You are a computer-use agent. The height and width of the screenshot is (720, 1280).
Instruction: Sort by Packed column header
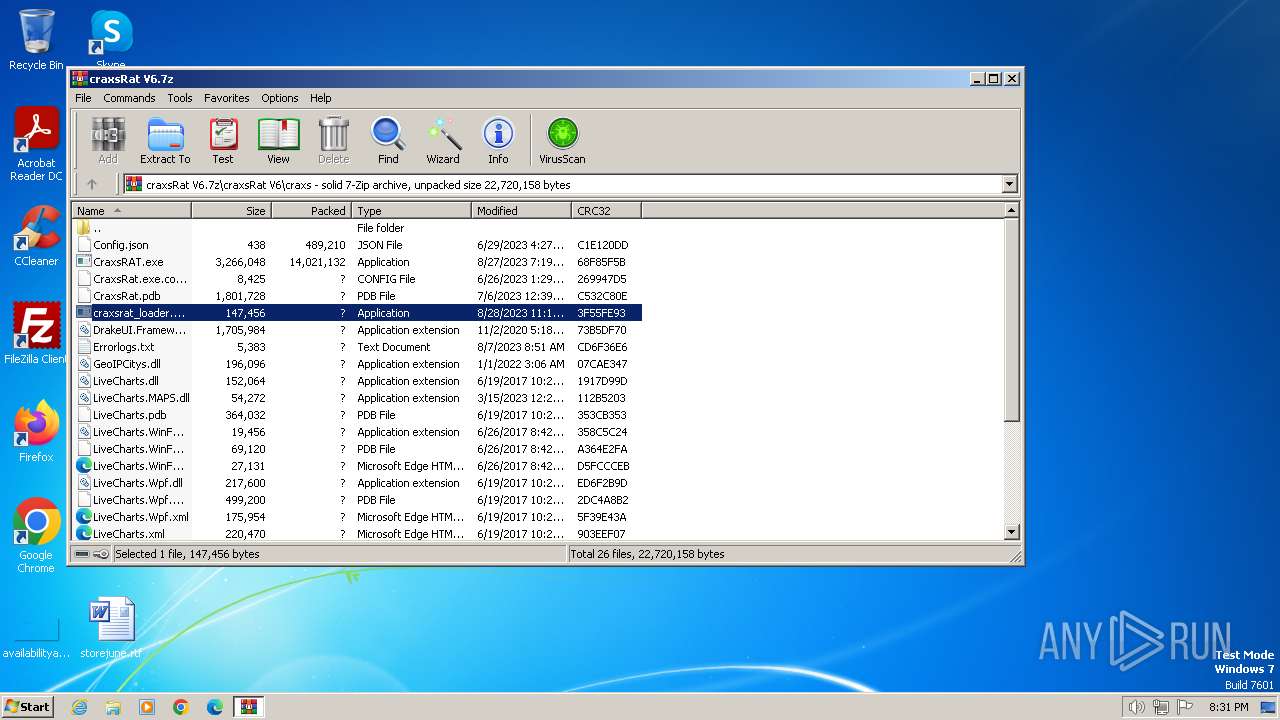coord(311,211)
